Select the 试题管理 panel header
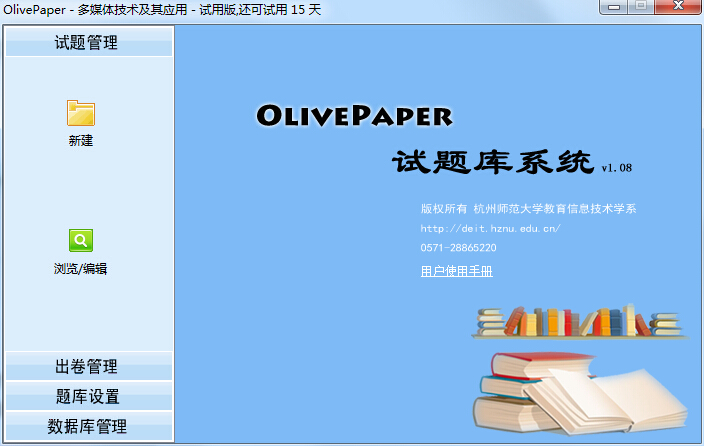Viewport: 704px width, 446px height. pos(88,42)
